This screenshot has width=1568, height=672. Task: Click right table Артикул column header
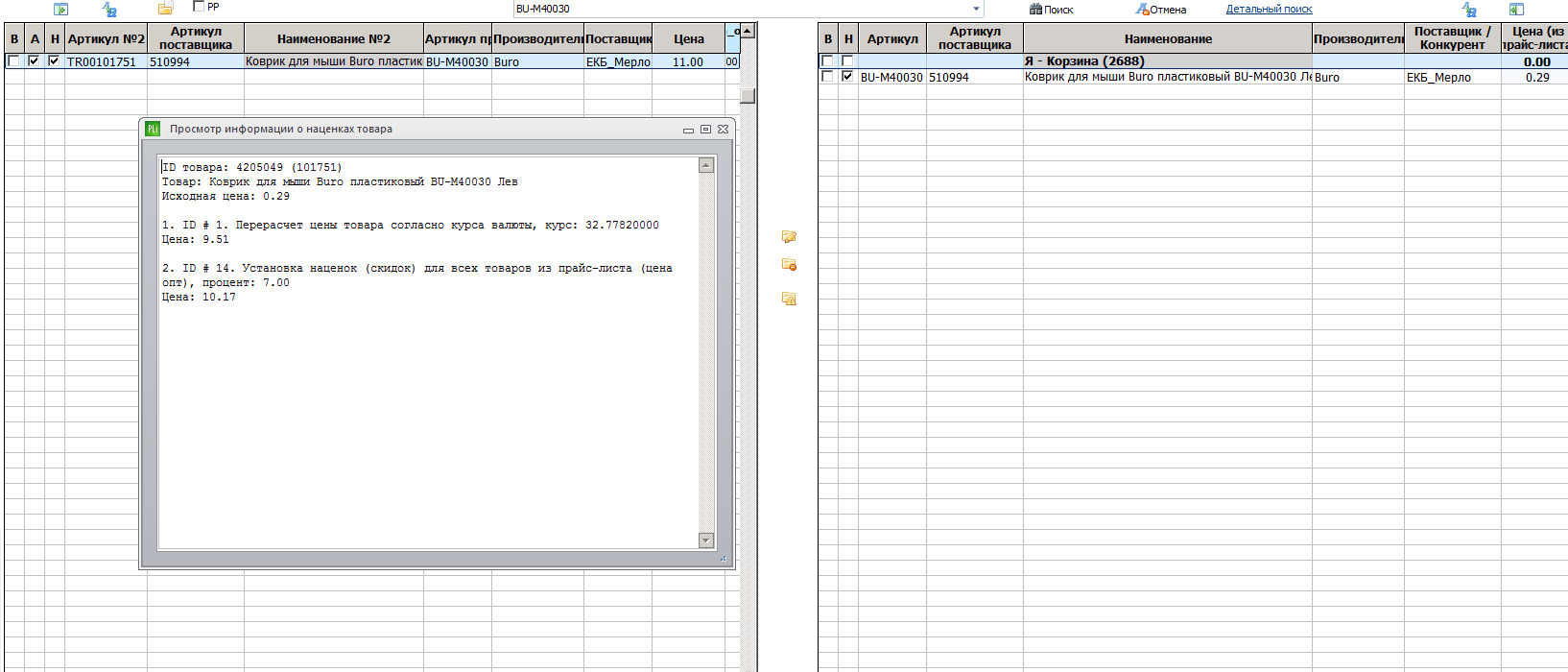click(892, 38)
